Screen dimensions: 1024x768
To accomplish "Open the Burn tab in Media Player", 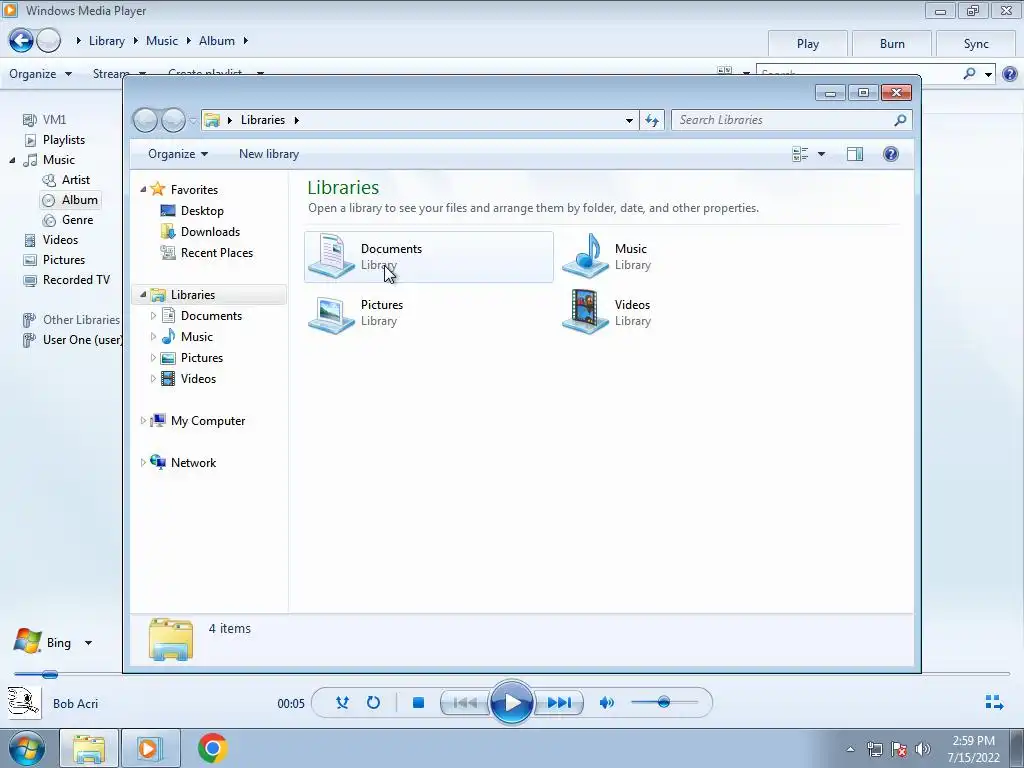I will 892,44.
